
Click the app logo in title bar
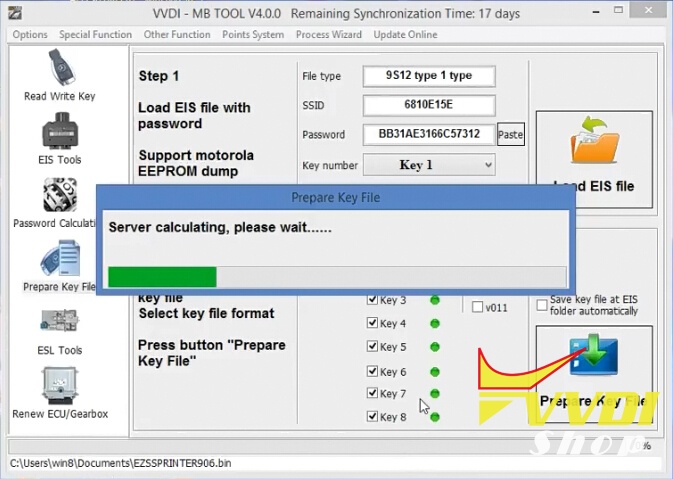coord(15,13)
